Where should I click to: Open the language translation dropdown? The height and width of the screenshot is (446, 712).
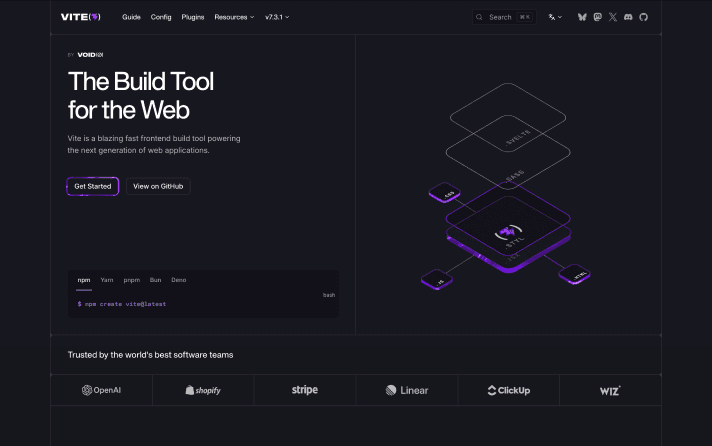555,17
